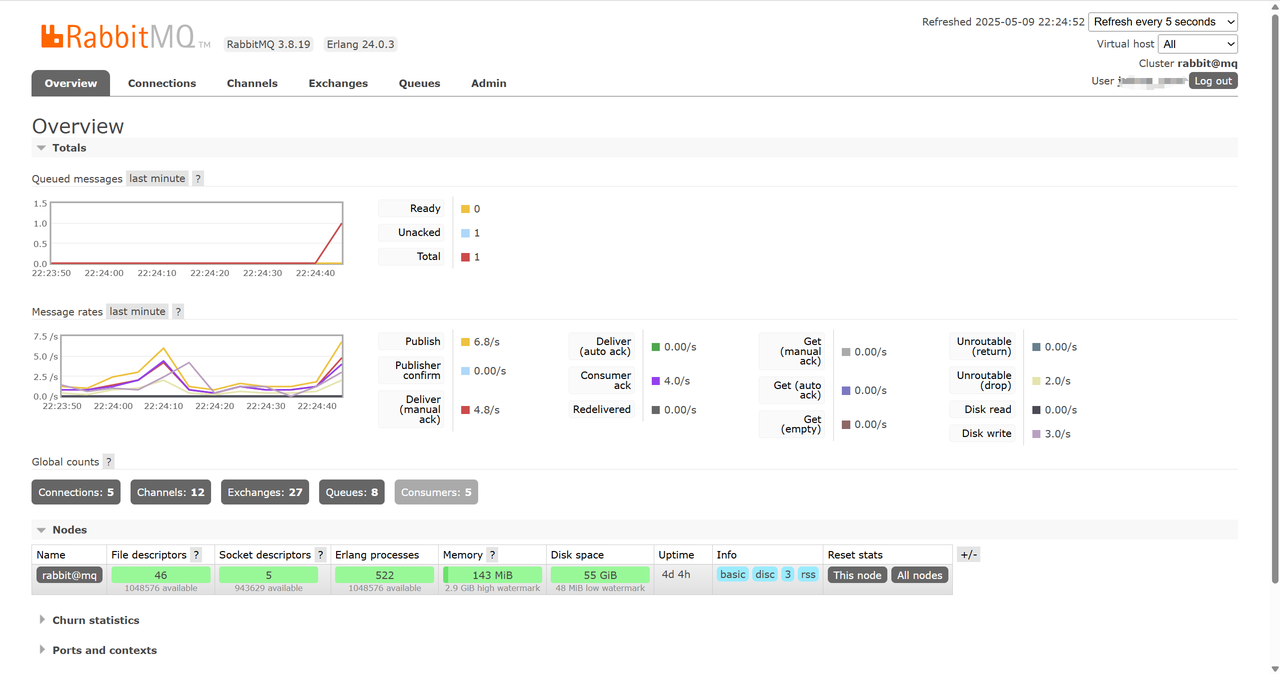The width and height of the screenshot is (1280, 674).
Task: Open help icon beside Global counts
Action: tap(109, 461)
